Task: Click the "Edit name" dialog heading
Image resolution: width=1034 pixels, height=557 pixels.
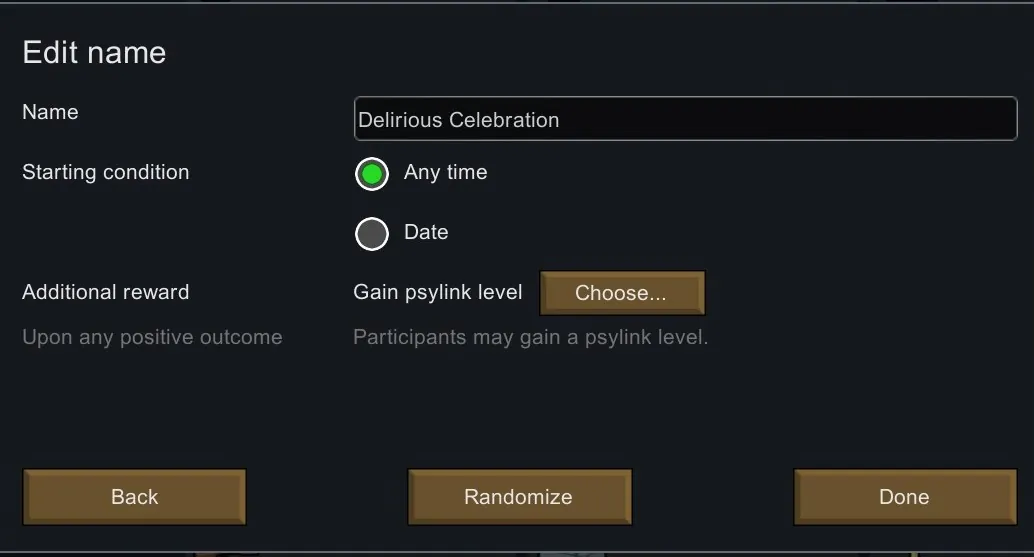Action: 94,52
